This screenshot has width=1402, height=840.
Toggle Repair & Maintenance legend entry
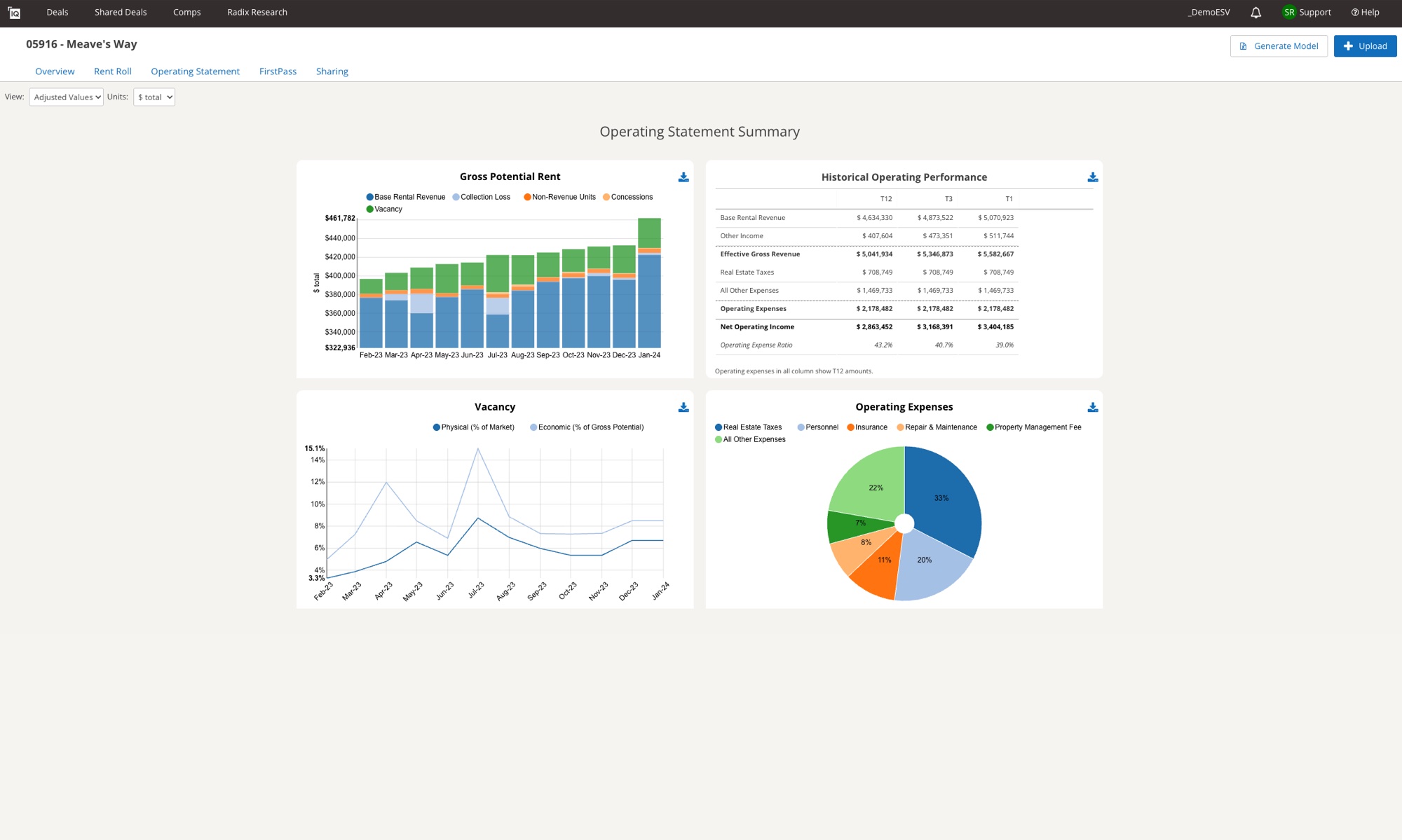(x=937, y=427)
